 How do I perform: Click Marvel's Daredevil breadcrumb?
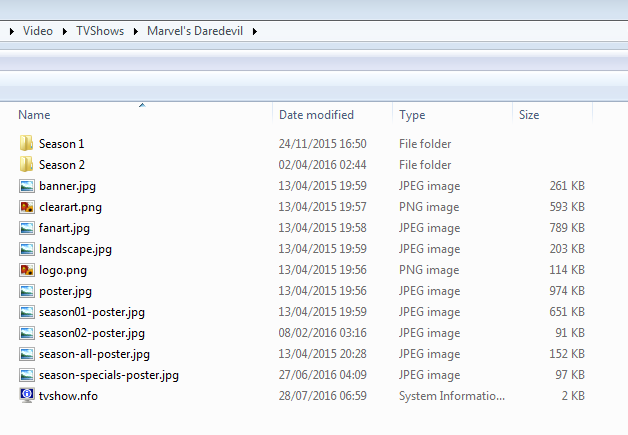195,31
